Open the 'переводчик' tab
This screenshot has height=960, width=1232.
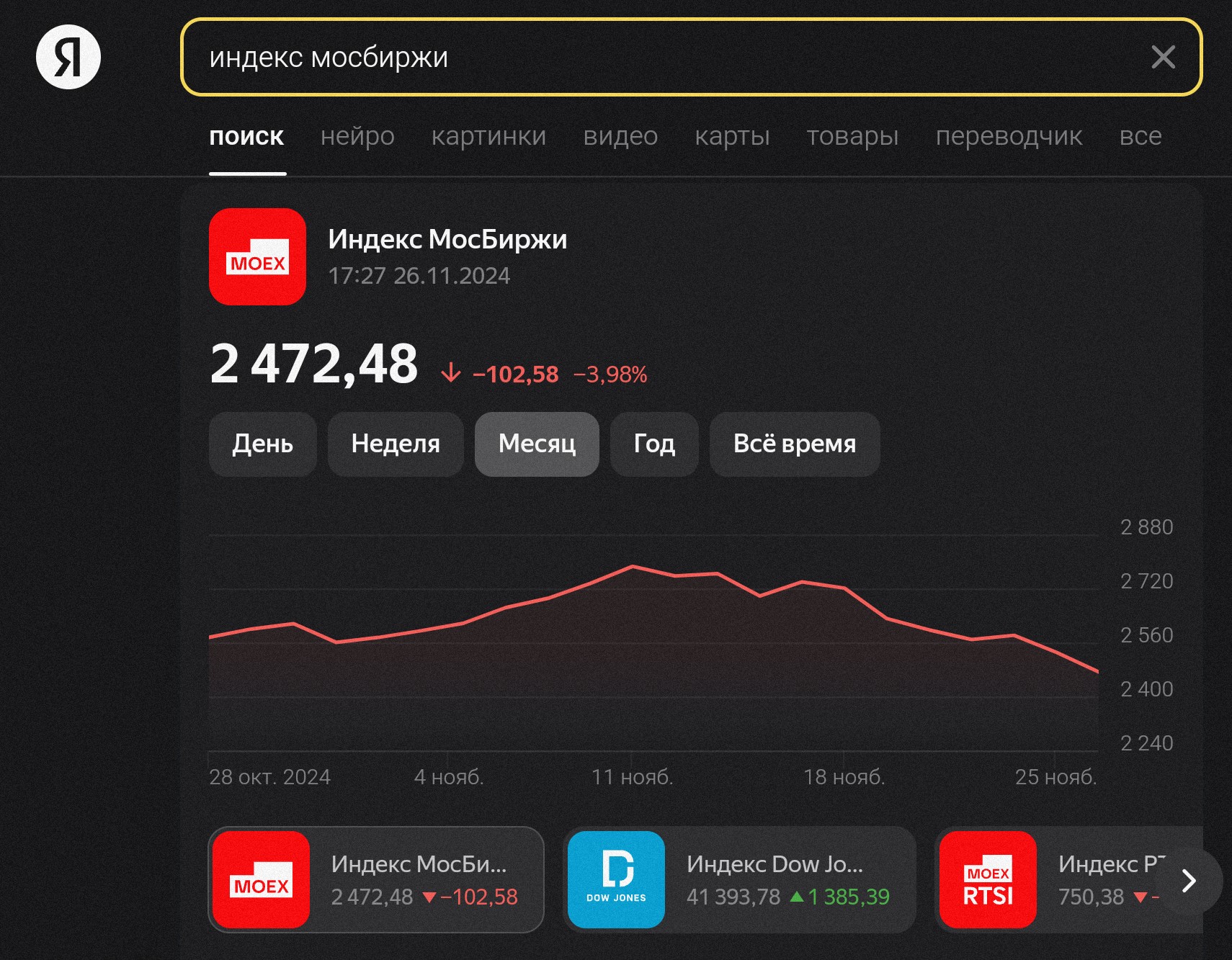point(1009,136)
